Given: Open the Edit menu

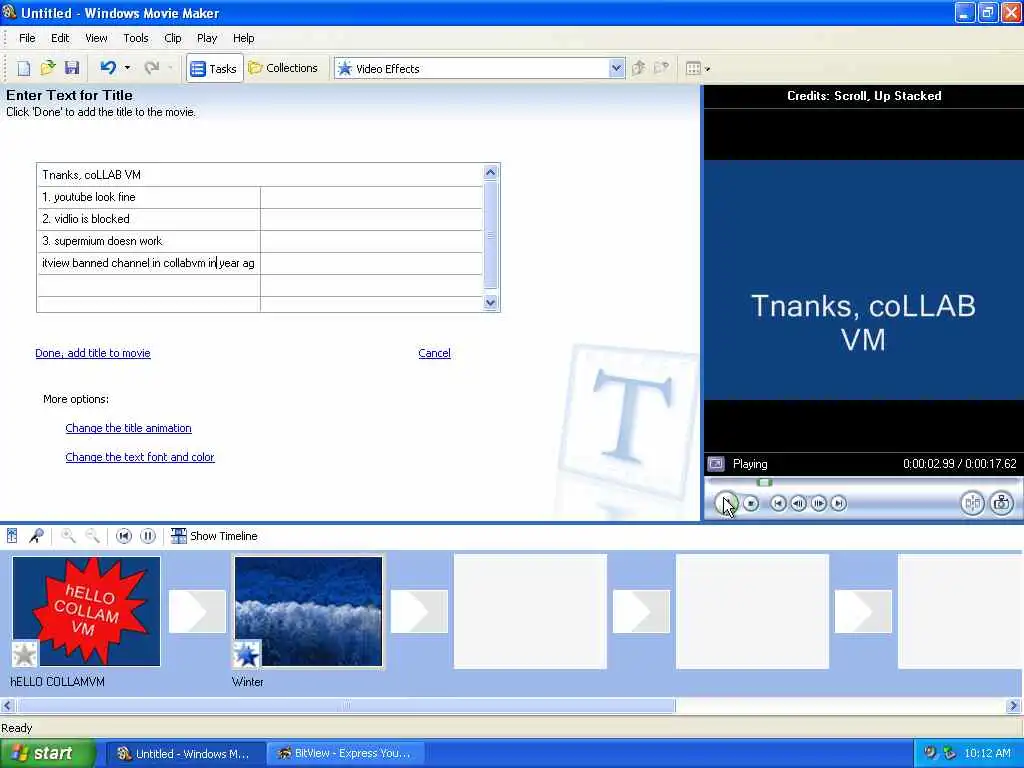Looking at the screenshot, I should pyautogui.click(x=60, y=38).
